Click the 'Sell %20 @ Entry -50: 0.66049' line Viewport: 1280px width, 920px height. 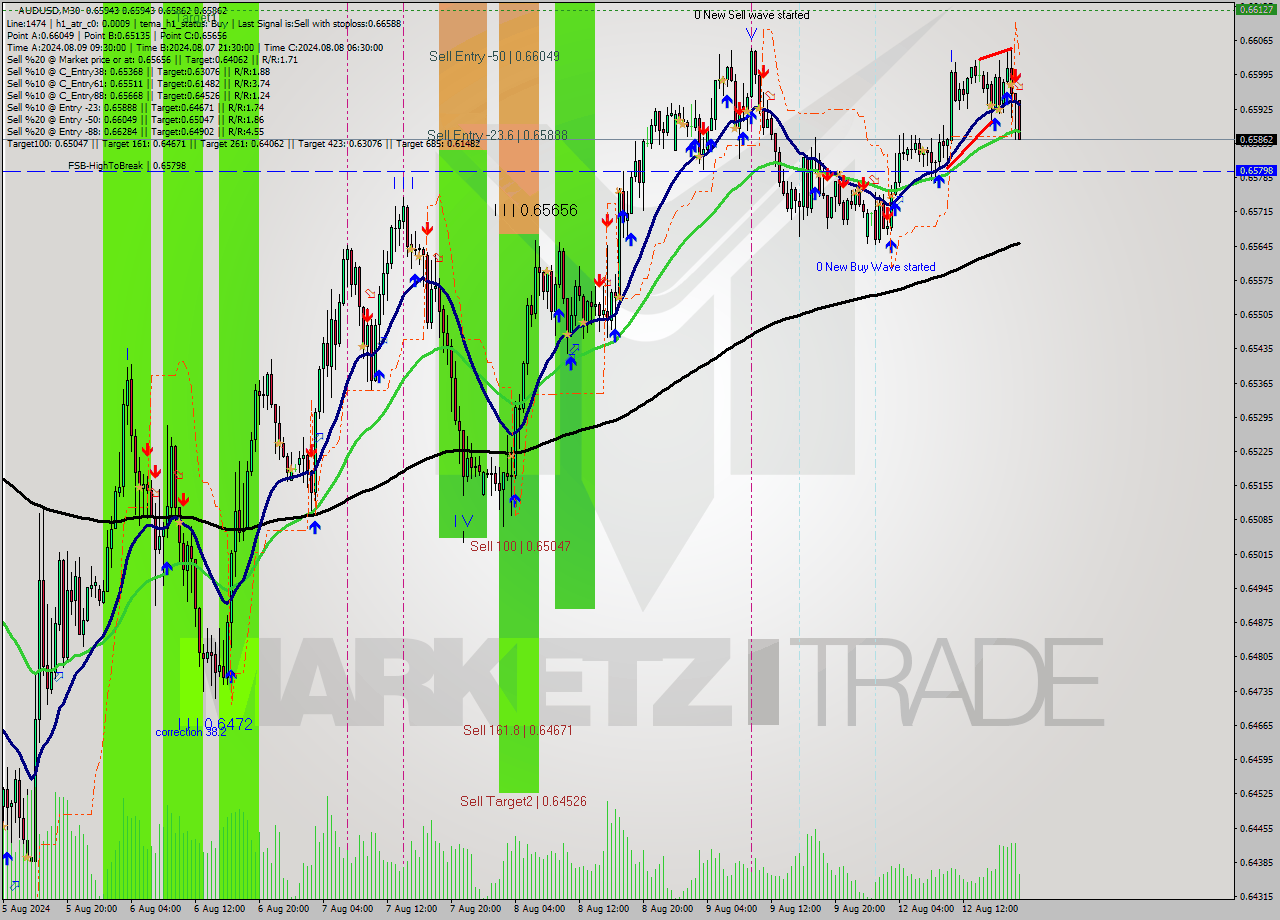click(x=135, y=119)
